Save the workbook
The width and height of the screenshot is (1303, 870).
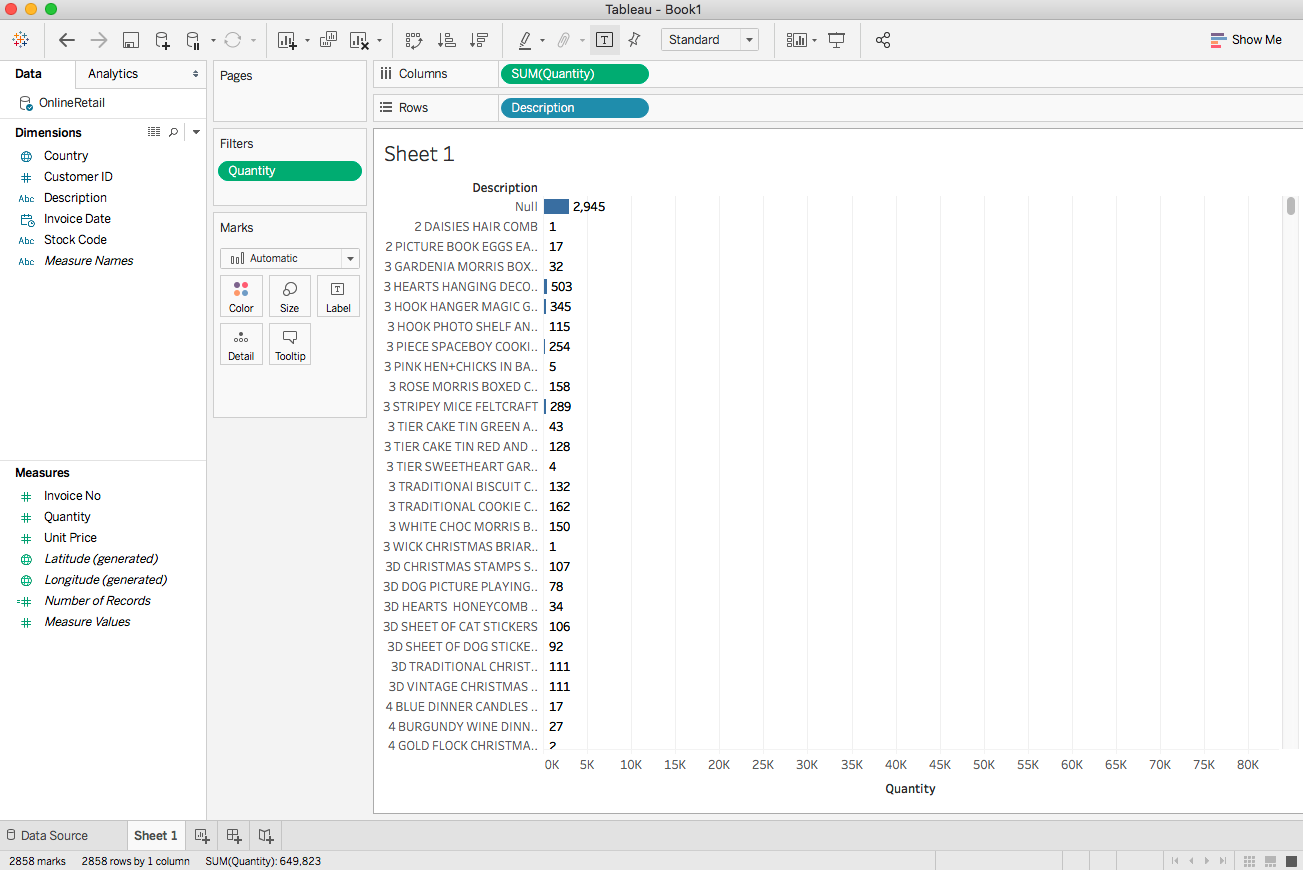tap(131, 39)
